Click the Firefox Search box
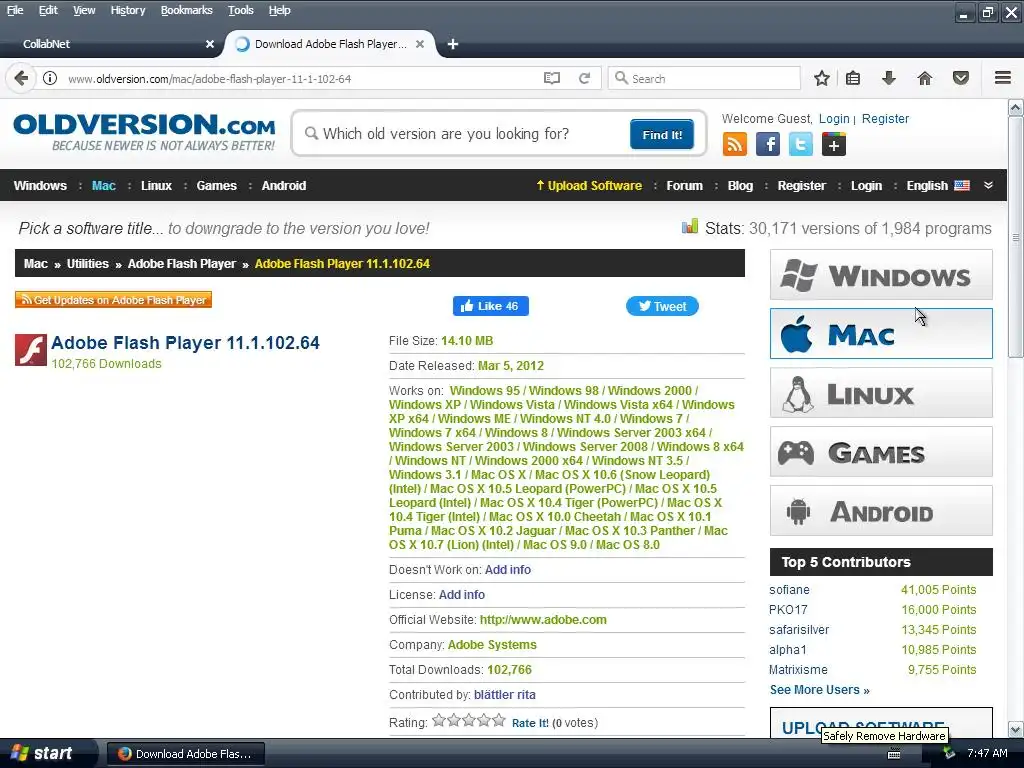 704,78
